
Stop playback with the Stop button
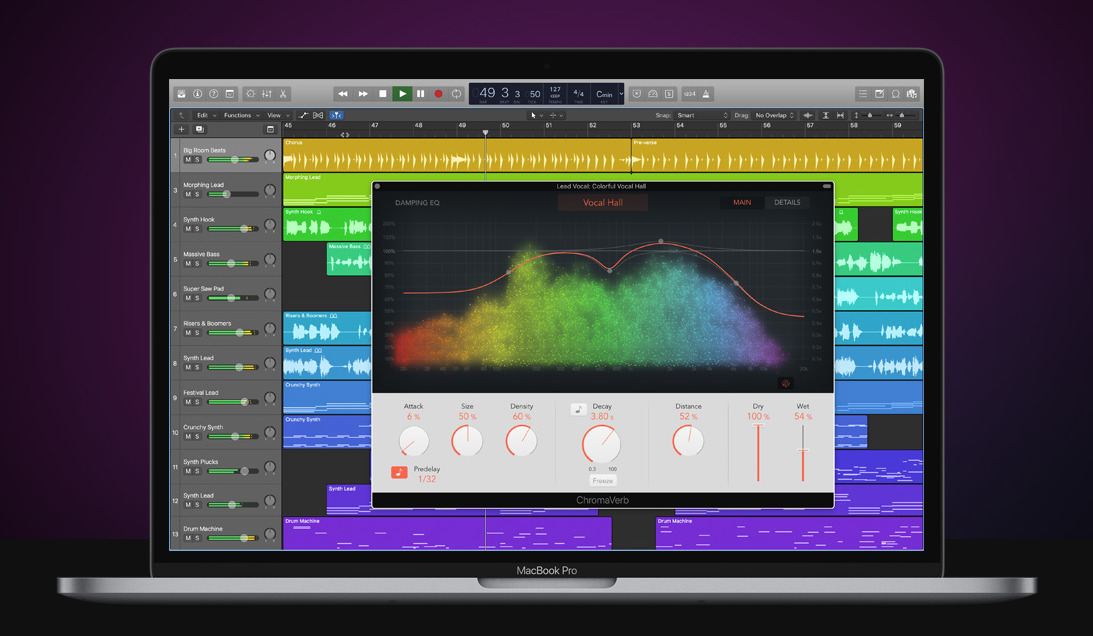coord(382,93)
